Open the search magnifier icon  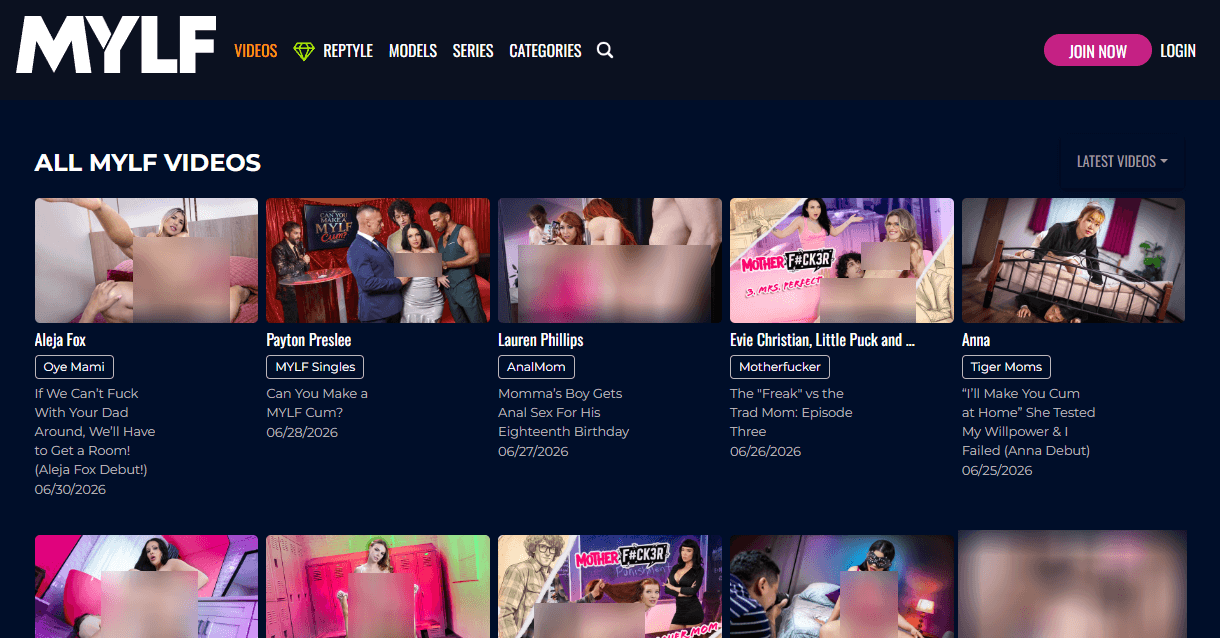tap(605, 50)
